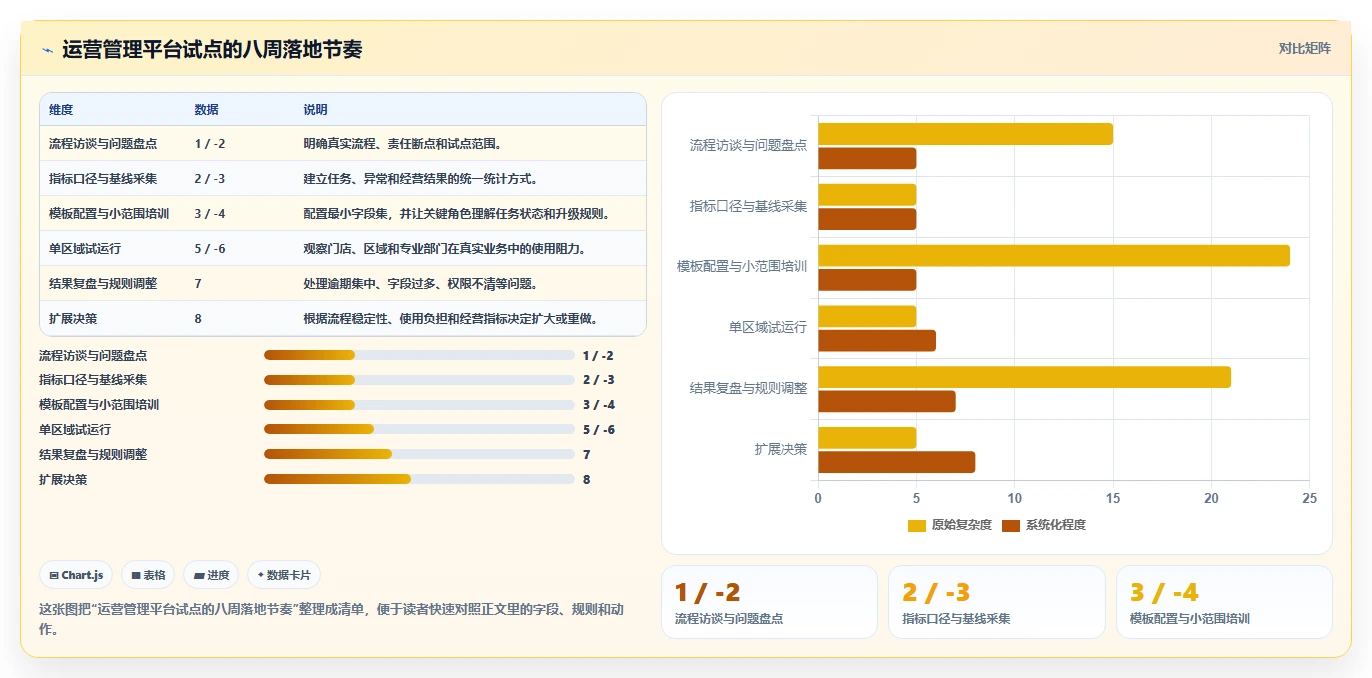Click the 数据卡片 tag chip
This screenshot has height=678, width=1372.
[284, 575]
